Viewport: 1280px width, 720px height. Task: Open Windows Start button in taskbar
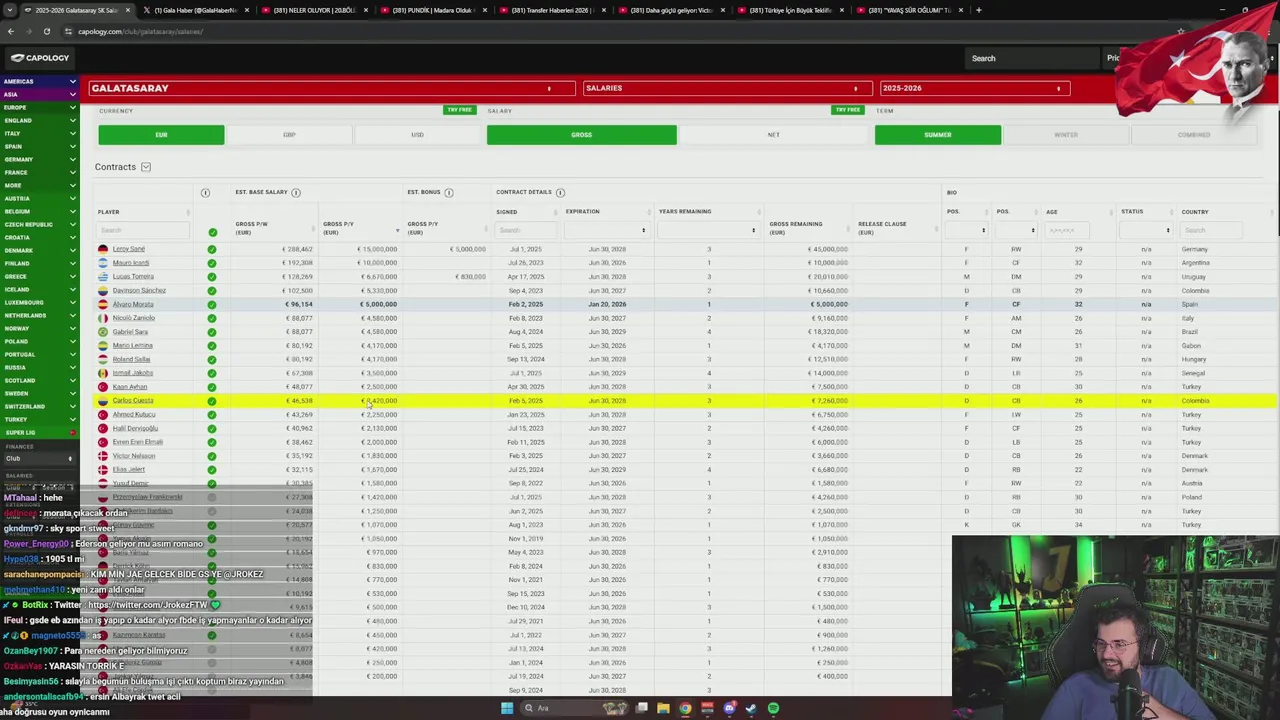507,708
